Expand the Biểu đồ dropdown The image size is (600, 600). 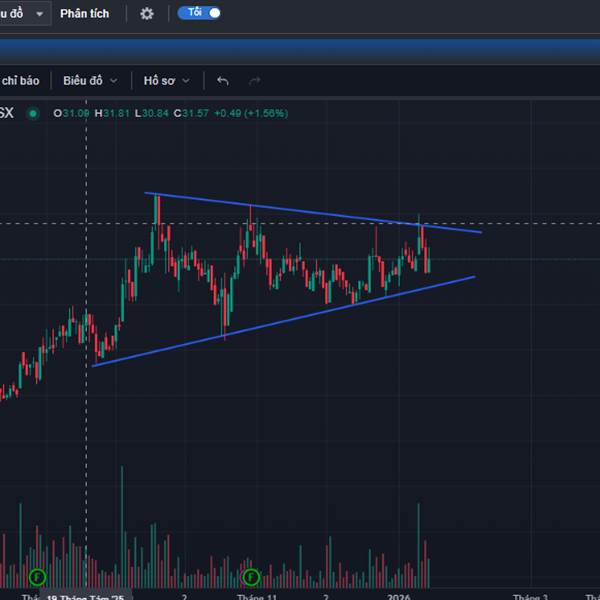coord(90,81)
